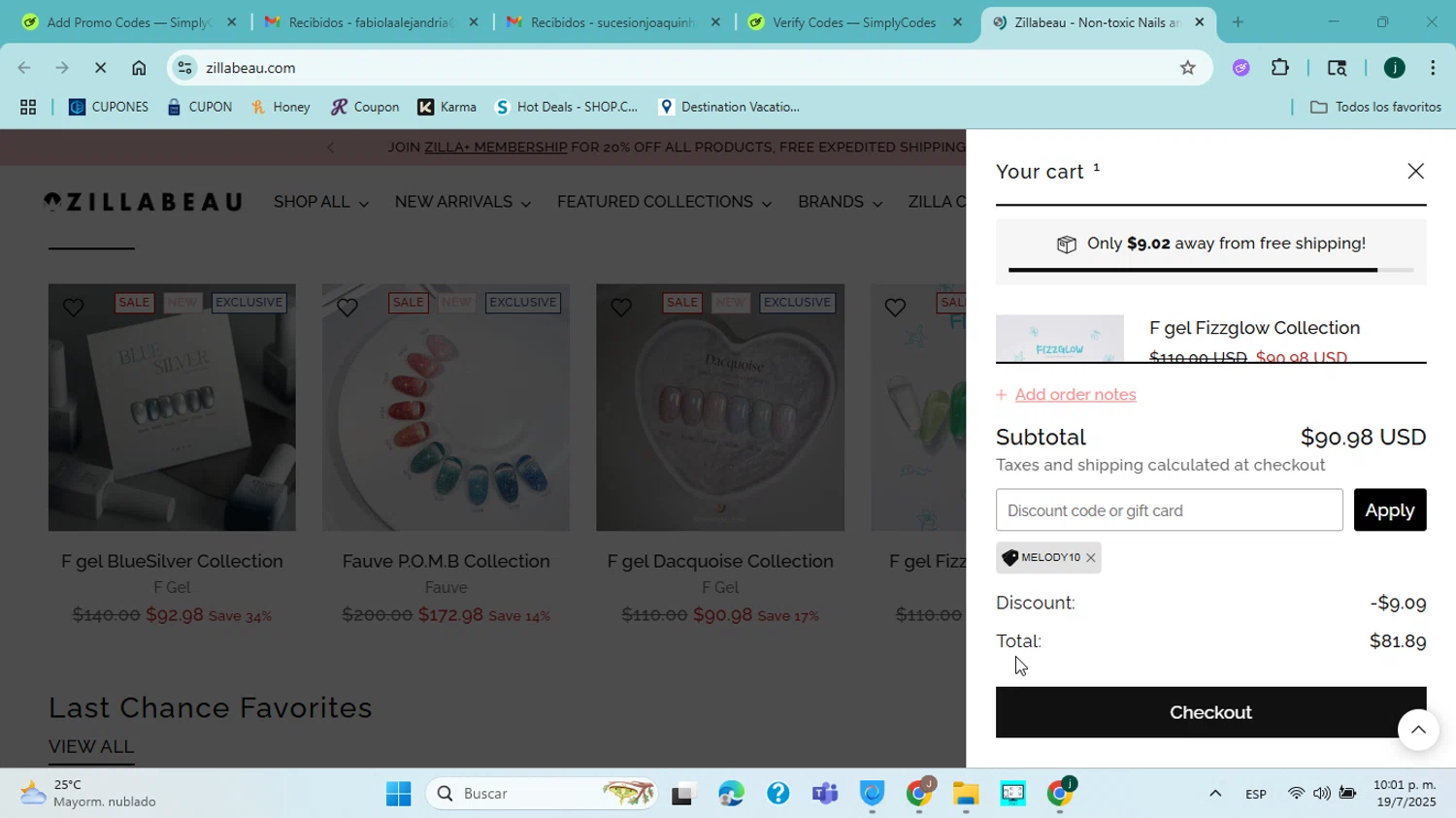
Task: Toggle wishlist heart on Fizzglow product card
Action: coord(895,308)
